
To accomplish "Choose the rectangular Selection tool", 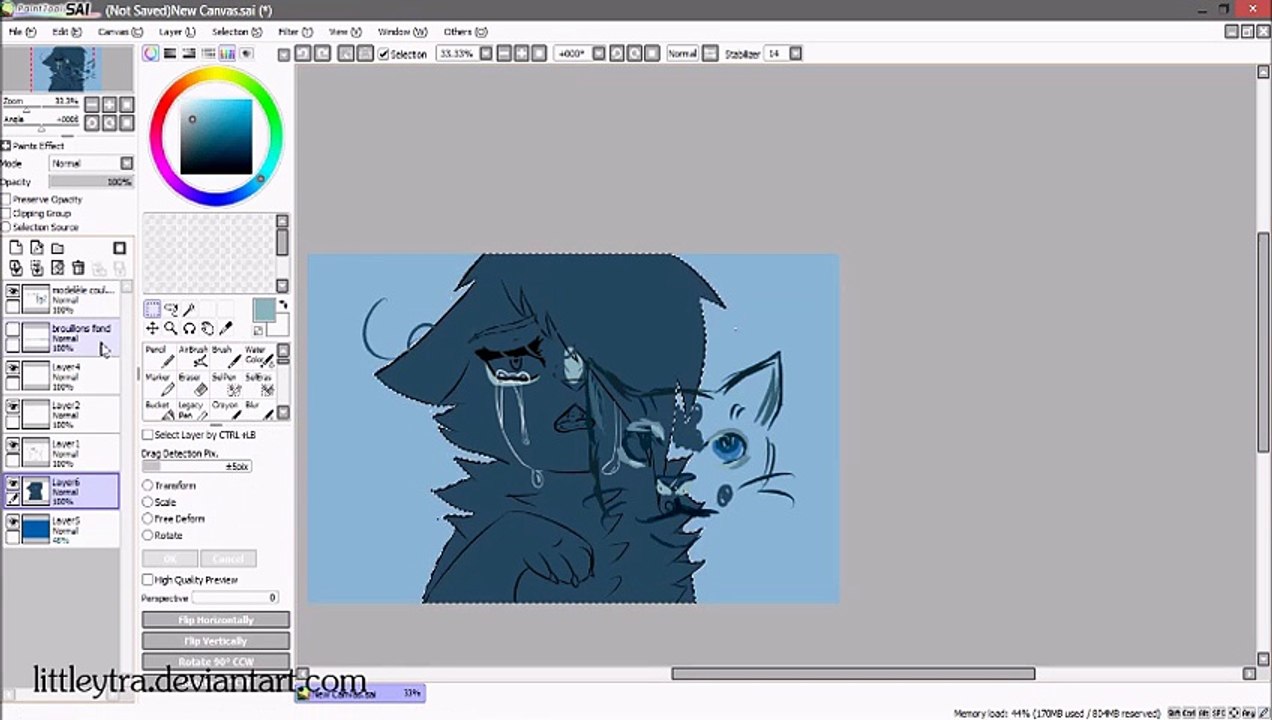I will tap(152, 309).
